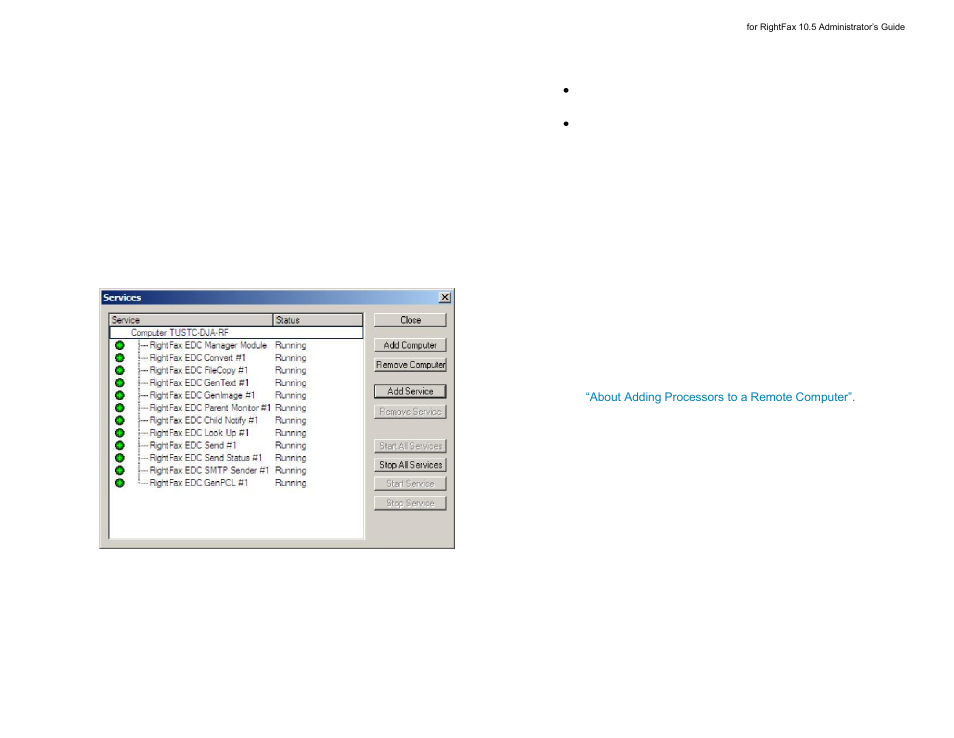Viewport: 954px width, 738px height.
Task: Click the Start All Services button
Action: coord(410,446)
